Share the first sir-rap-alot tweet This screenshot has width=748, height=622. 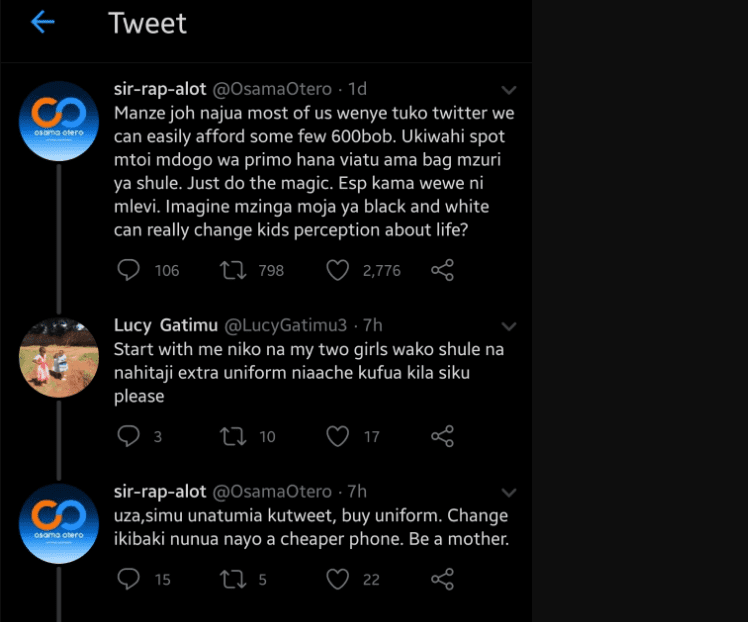(442, 270)
